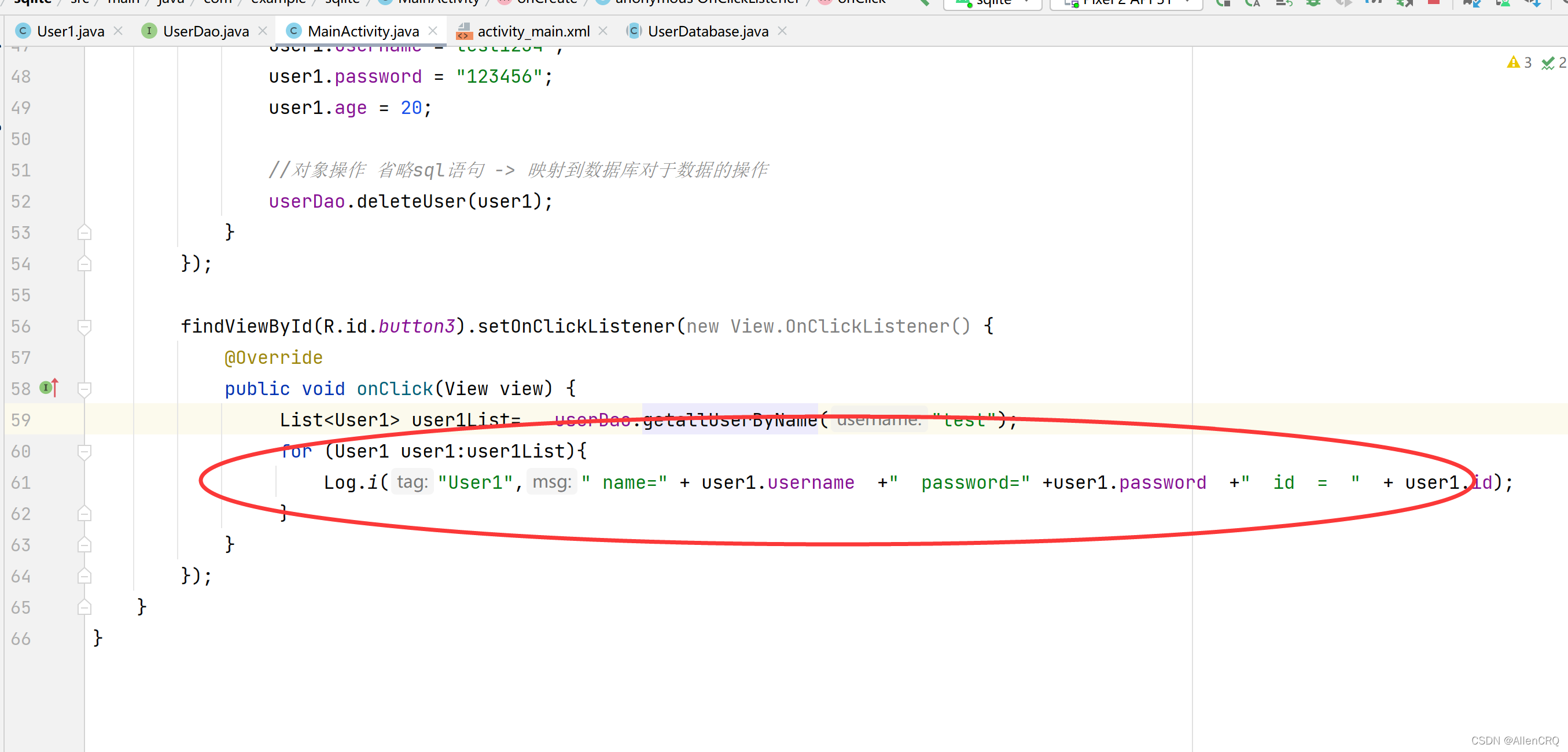Click the XML file icon on activity_main.xml tab

(464, 31)
